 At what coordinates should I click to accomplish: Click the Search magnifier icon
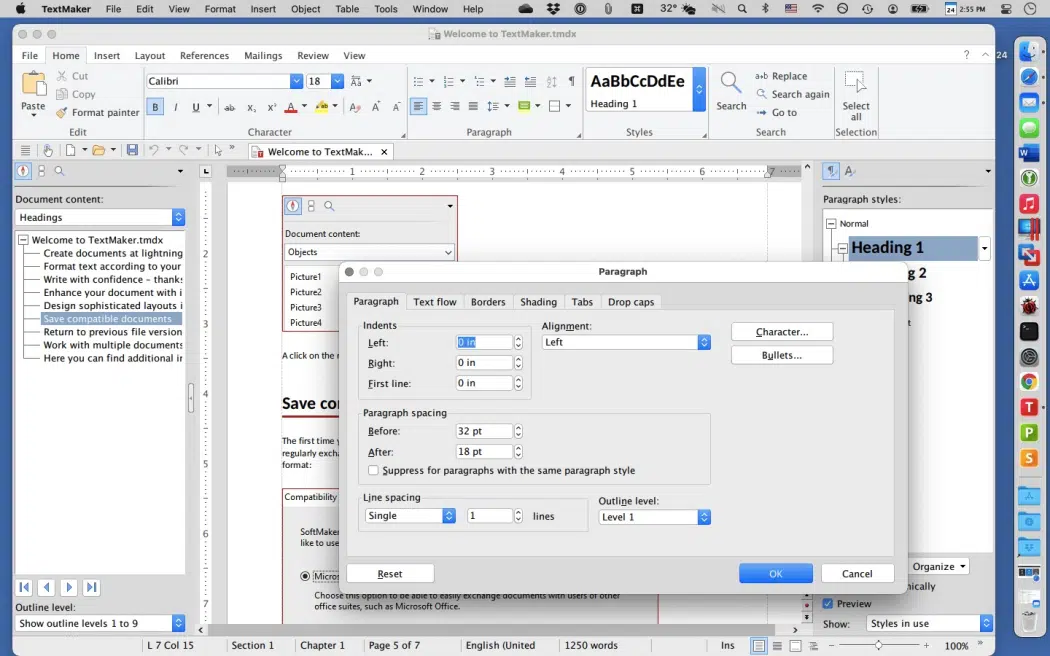[x=730, y=84]
